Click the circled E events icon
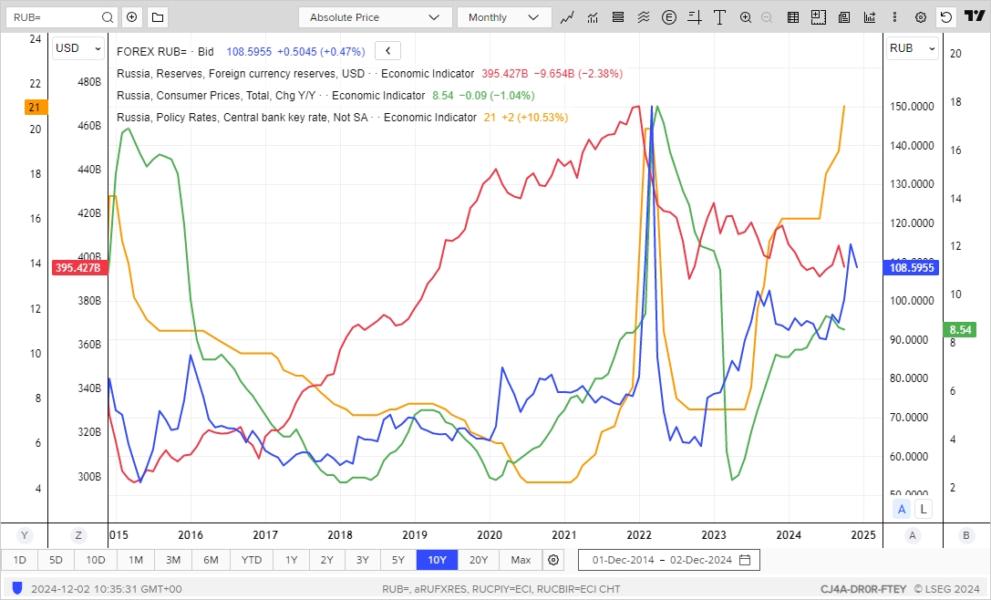This screenshot has width=991, height=600. [x=669, y=17]
